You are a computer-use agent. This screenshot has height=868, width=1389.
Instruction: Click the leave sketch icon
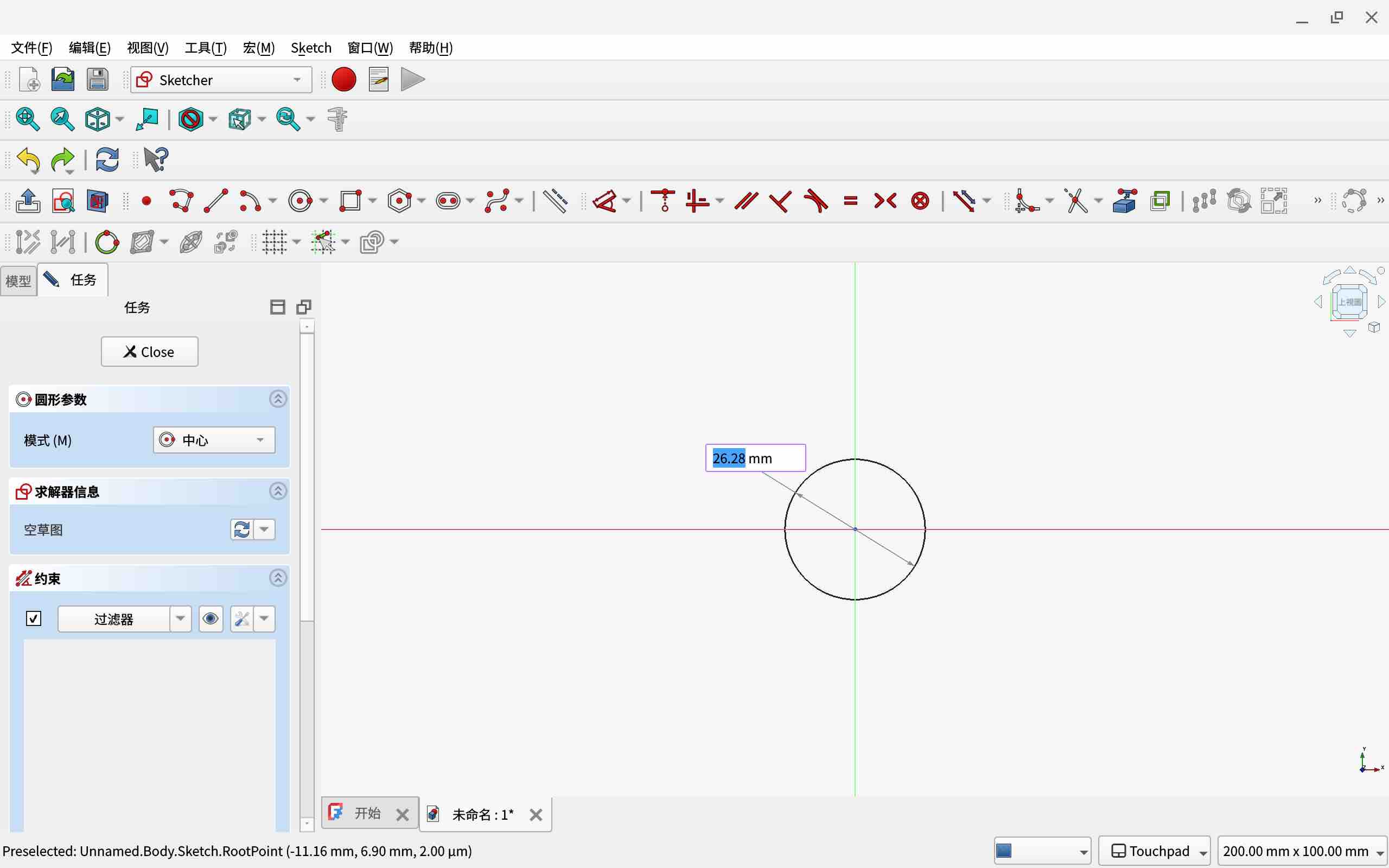click(28, 201)
